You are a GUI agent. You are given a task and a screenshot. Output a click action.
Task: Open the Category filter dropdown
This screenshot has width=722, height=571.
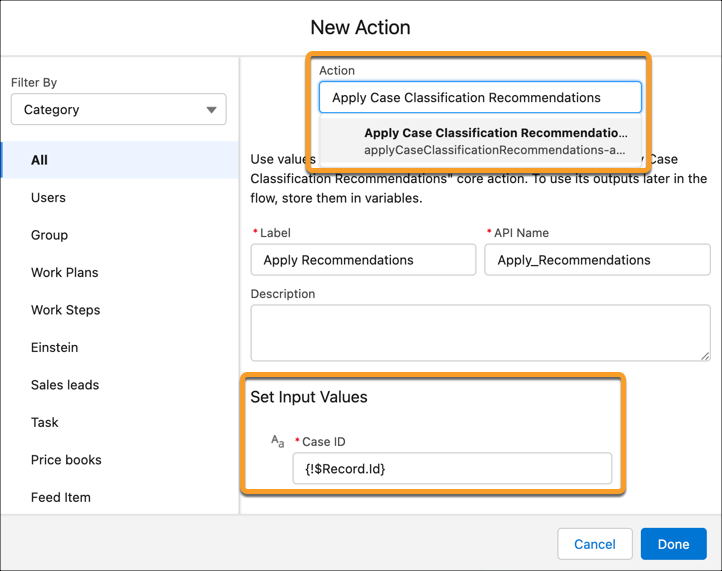click(x=118, y=110)
